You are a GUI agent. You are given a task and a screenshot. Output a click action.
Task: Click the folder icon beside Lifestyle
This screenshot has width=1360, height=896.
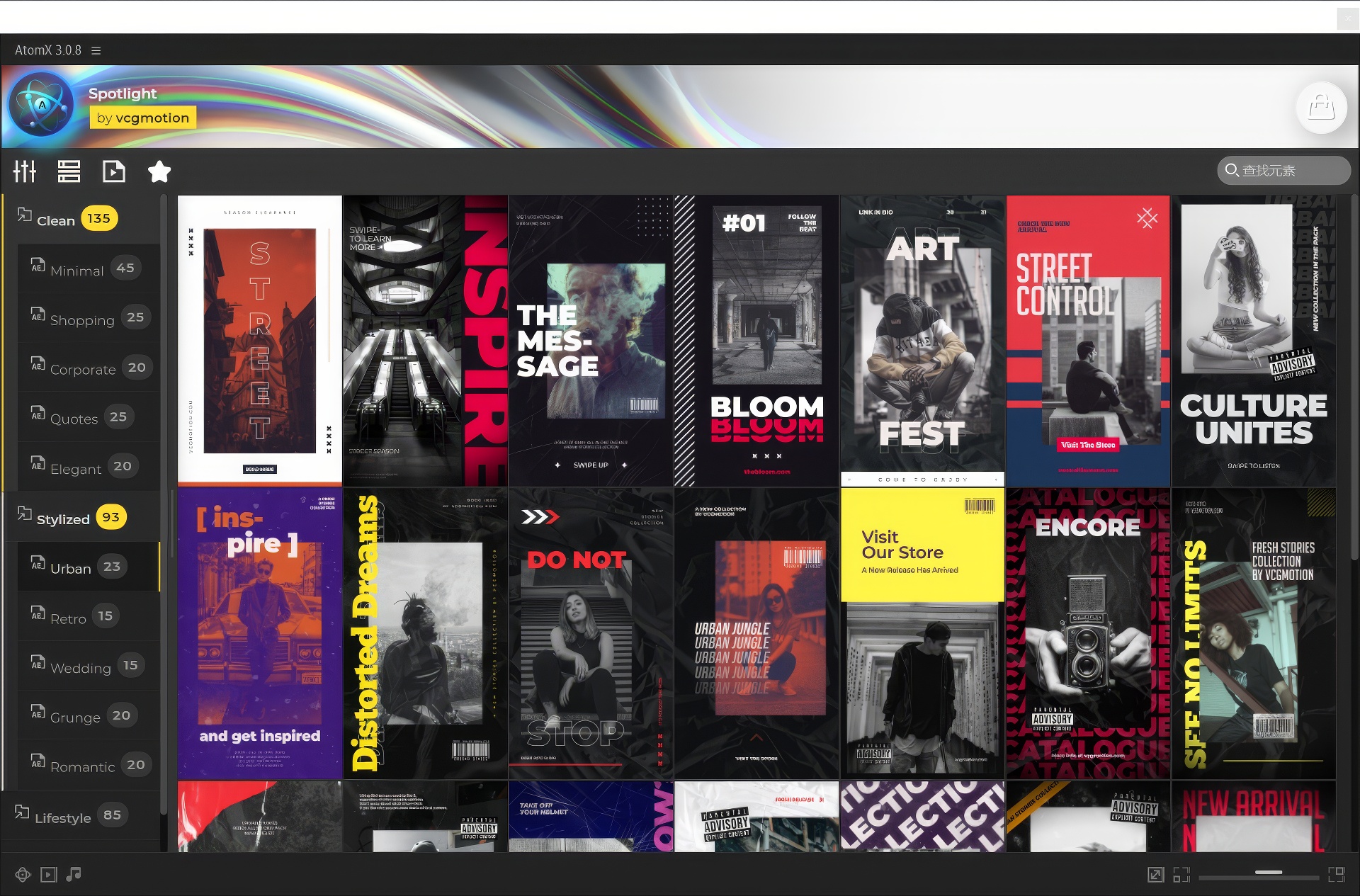coord(23,812)
